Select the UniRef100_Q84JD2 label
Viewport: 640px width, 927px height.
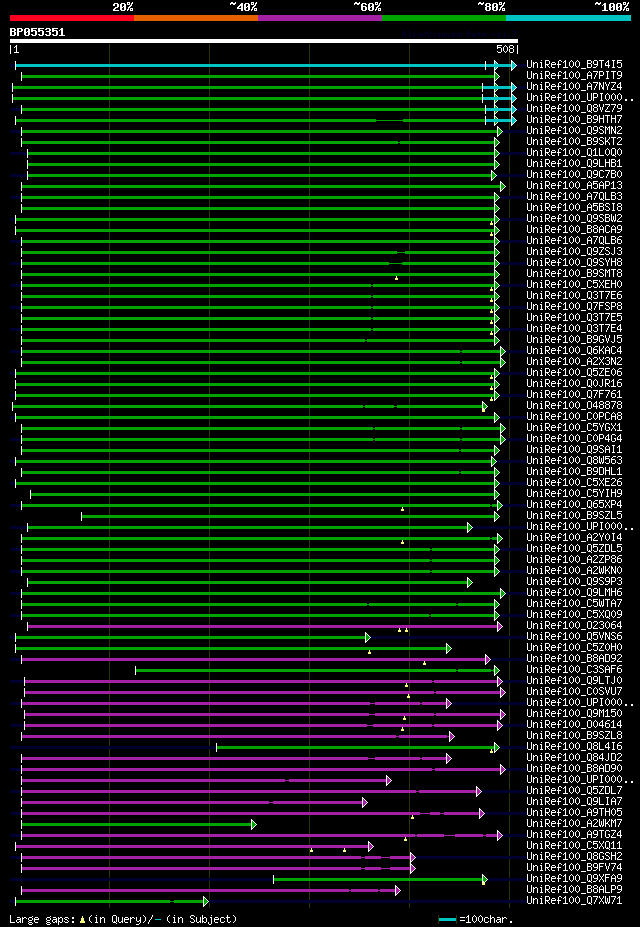tap(574, 757)
